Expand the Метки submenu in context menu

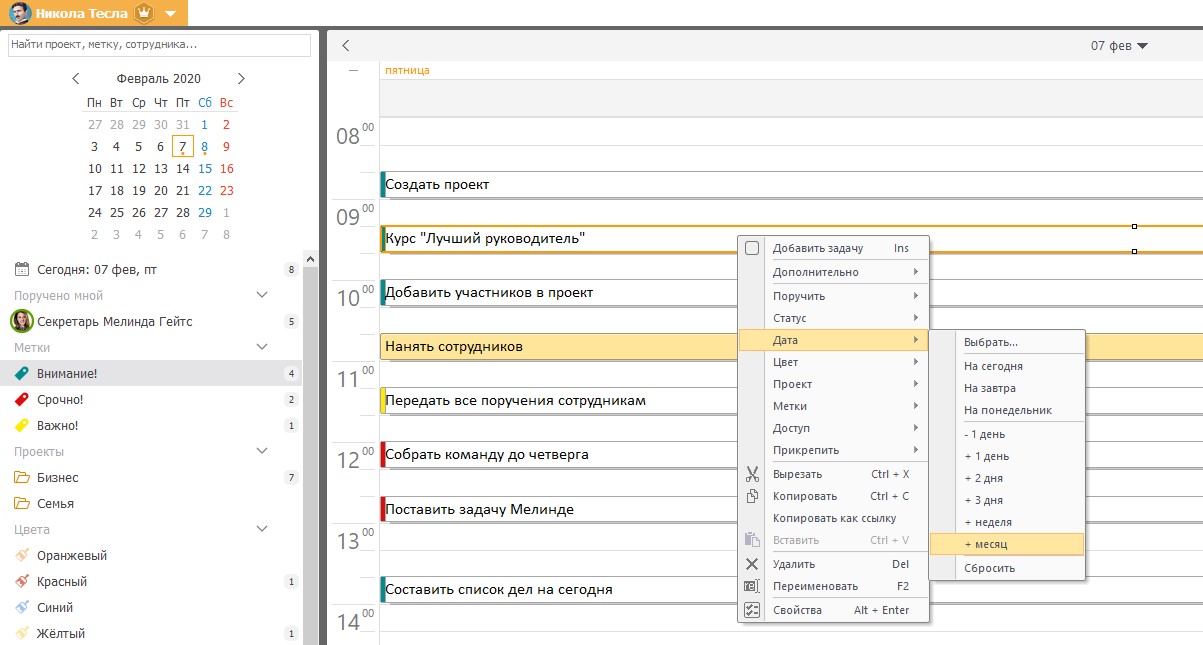834,406
